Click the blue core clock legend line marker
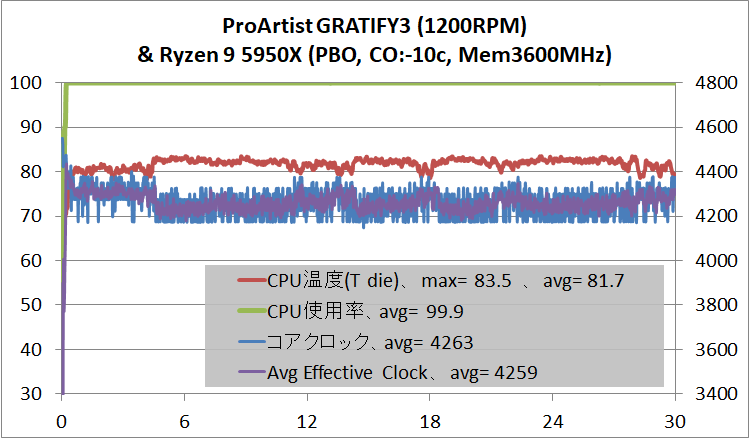The height and width of the screenshot is (438, 749). (x=251, y=342)
